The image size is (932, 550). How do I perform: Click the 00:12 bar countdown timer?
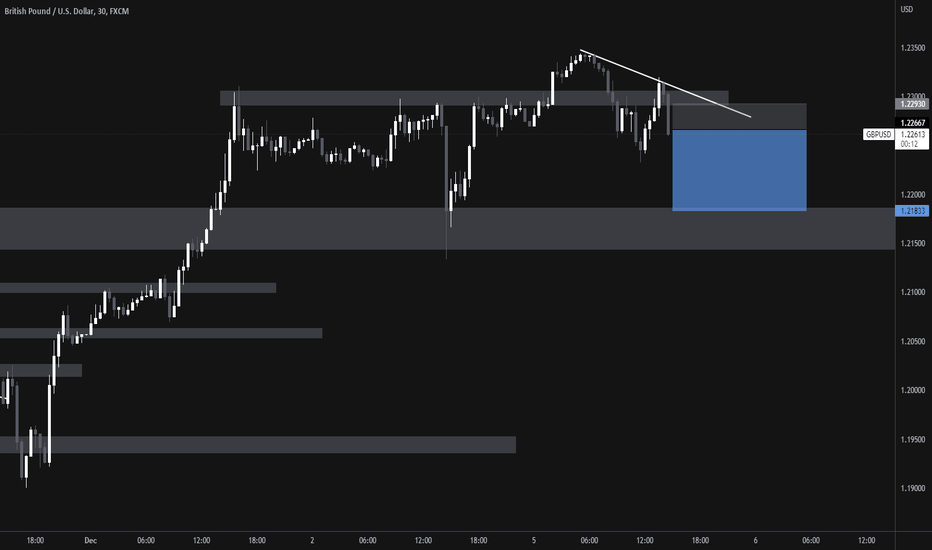pyautogui.click(x=909, y=144)
